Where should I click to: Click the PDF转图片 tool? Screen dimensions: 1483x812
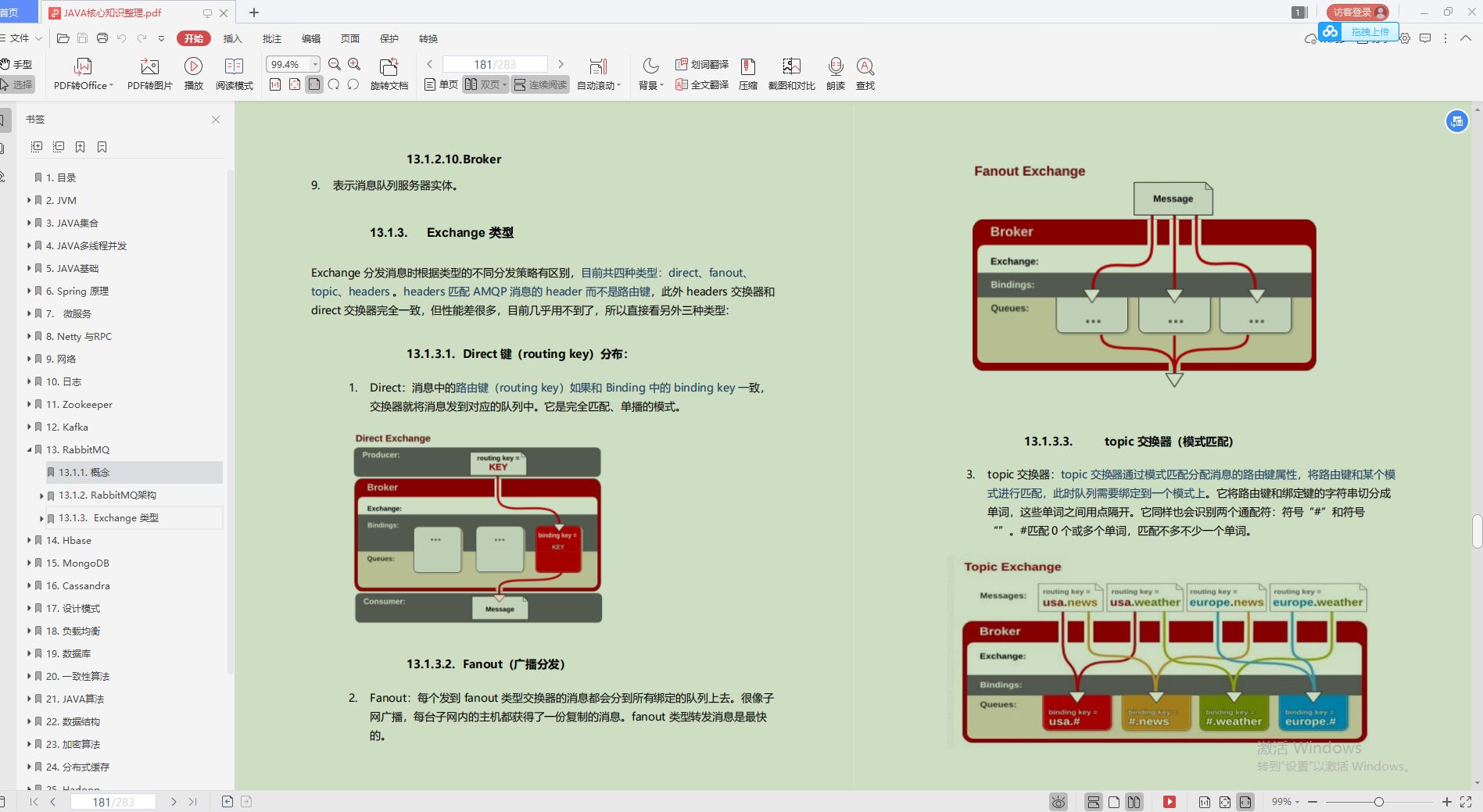coord(149,74)
